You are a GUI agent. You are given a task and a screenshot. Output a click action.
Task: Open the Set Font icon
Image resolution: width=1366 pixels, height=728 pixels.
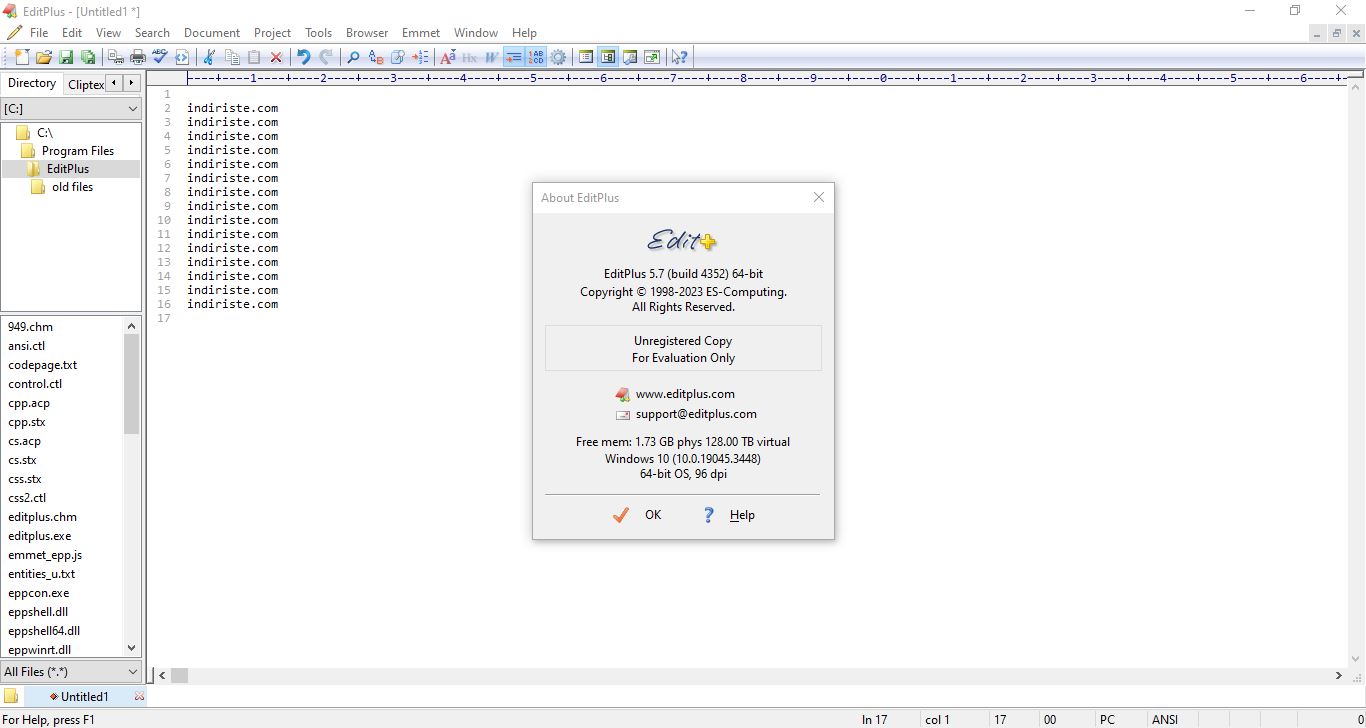448,57
